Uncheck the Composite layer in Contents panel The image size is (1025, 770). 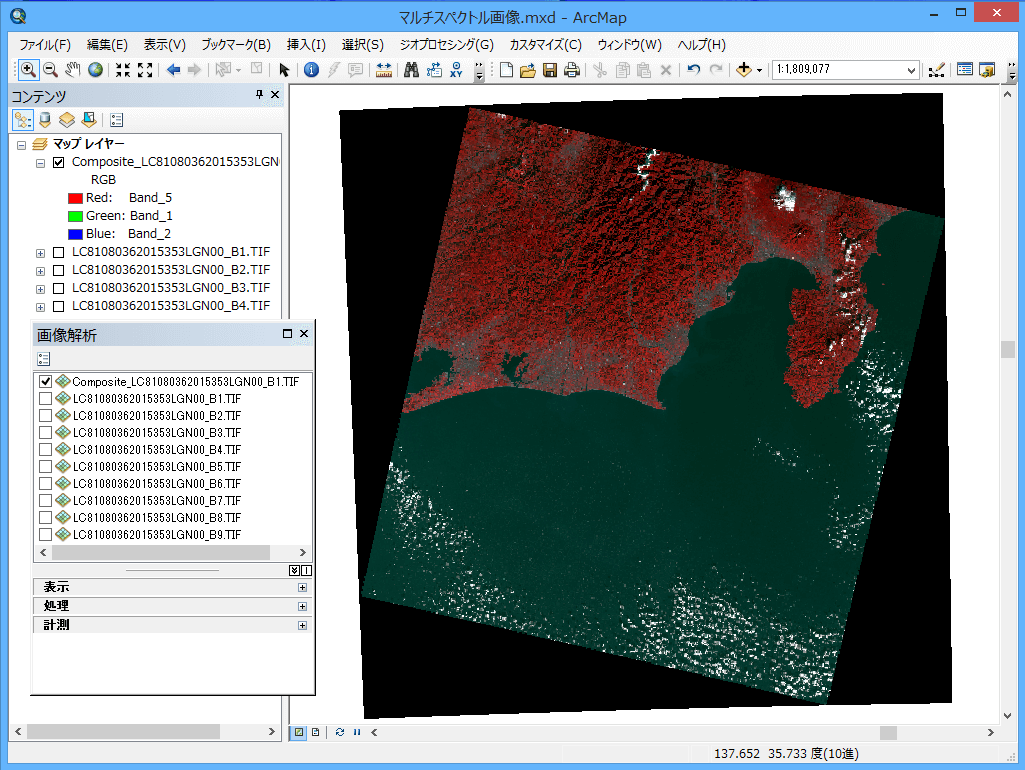click(58, 162)
